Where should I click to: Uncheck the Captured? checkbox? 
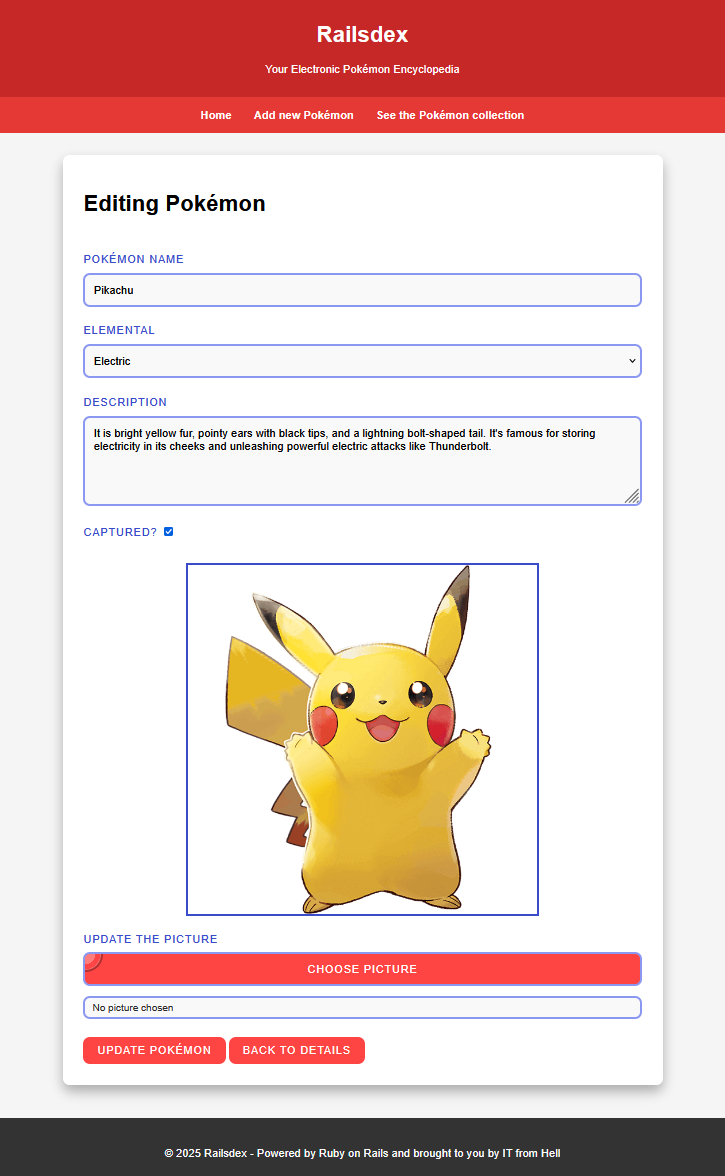click(x=169, y=532)
